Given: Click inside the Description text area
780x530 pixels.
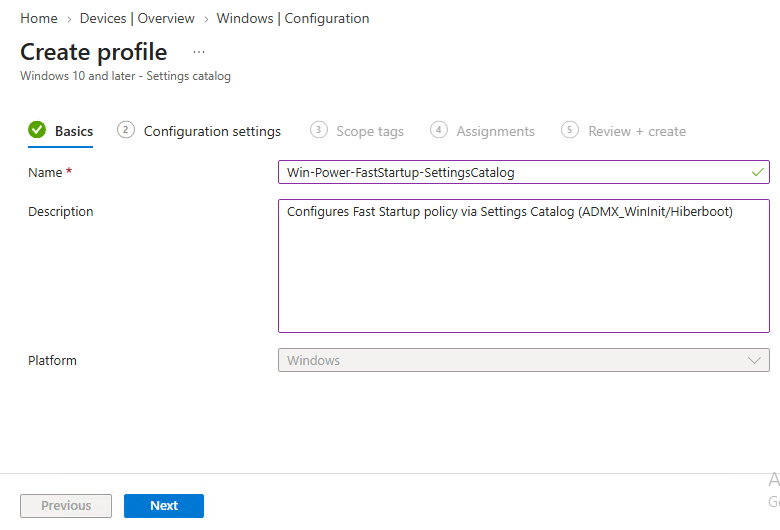Looking at the screenshot, I should (524, 266).
